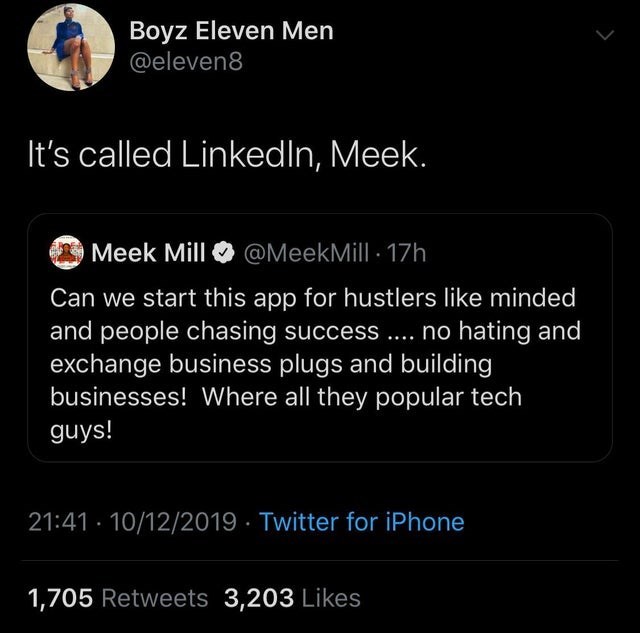Click the Boyz Eleven Men profile picture
This screenshot has height=633, width=640.
point(70,47)
